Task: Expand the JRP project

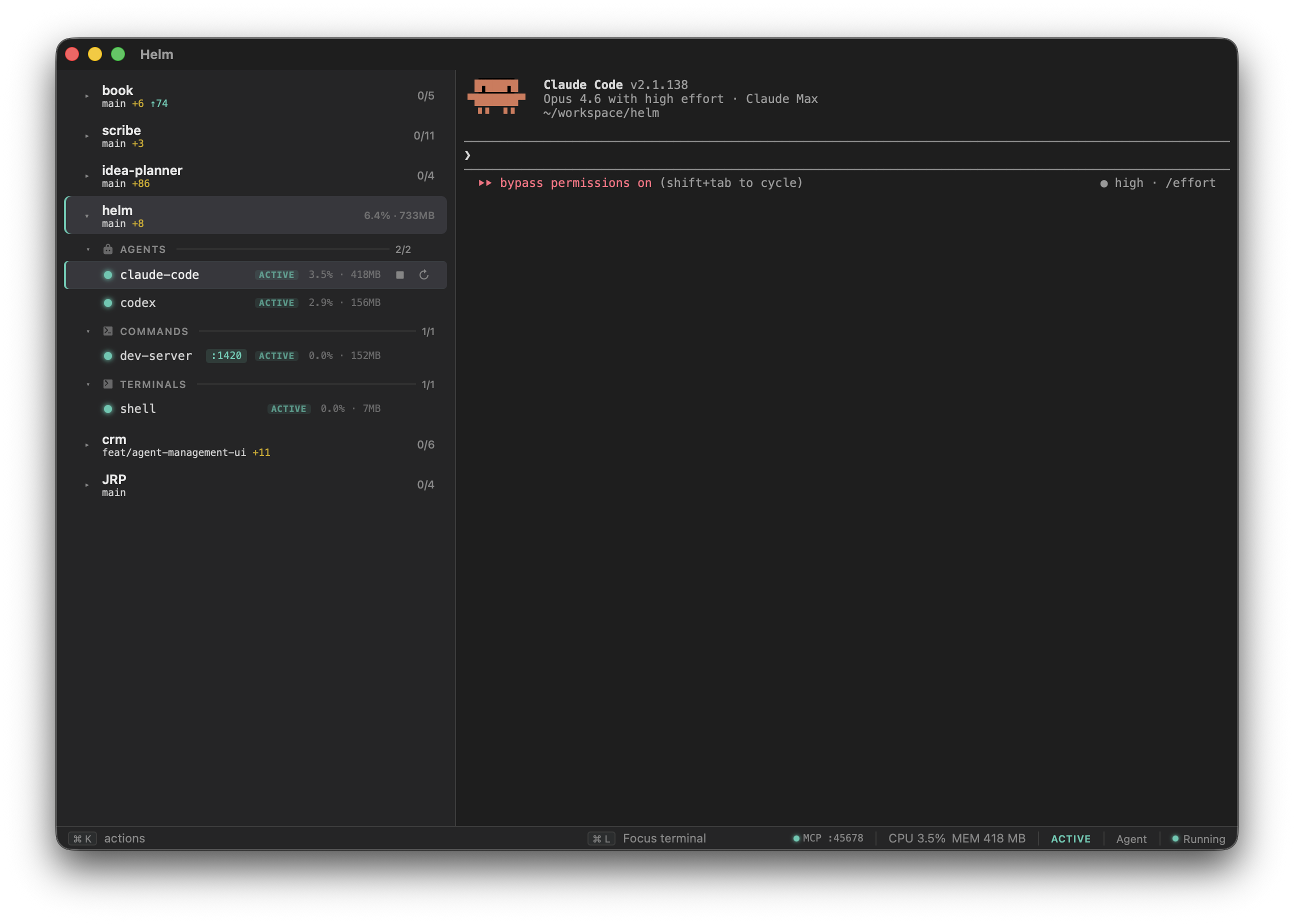Action: pyautogui.click(x=87, y=485)
